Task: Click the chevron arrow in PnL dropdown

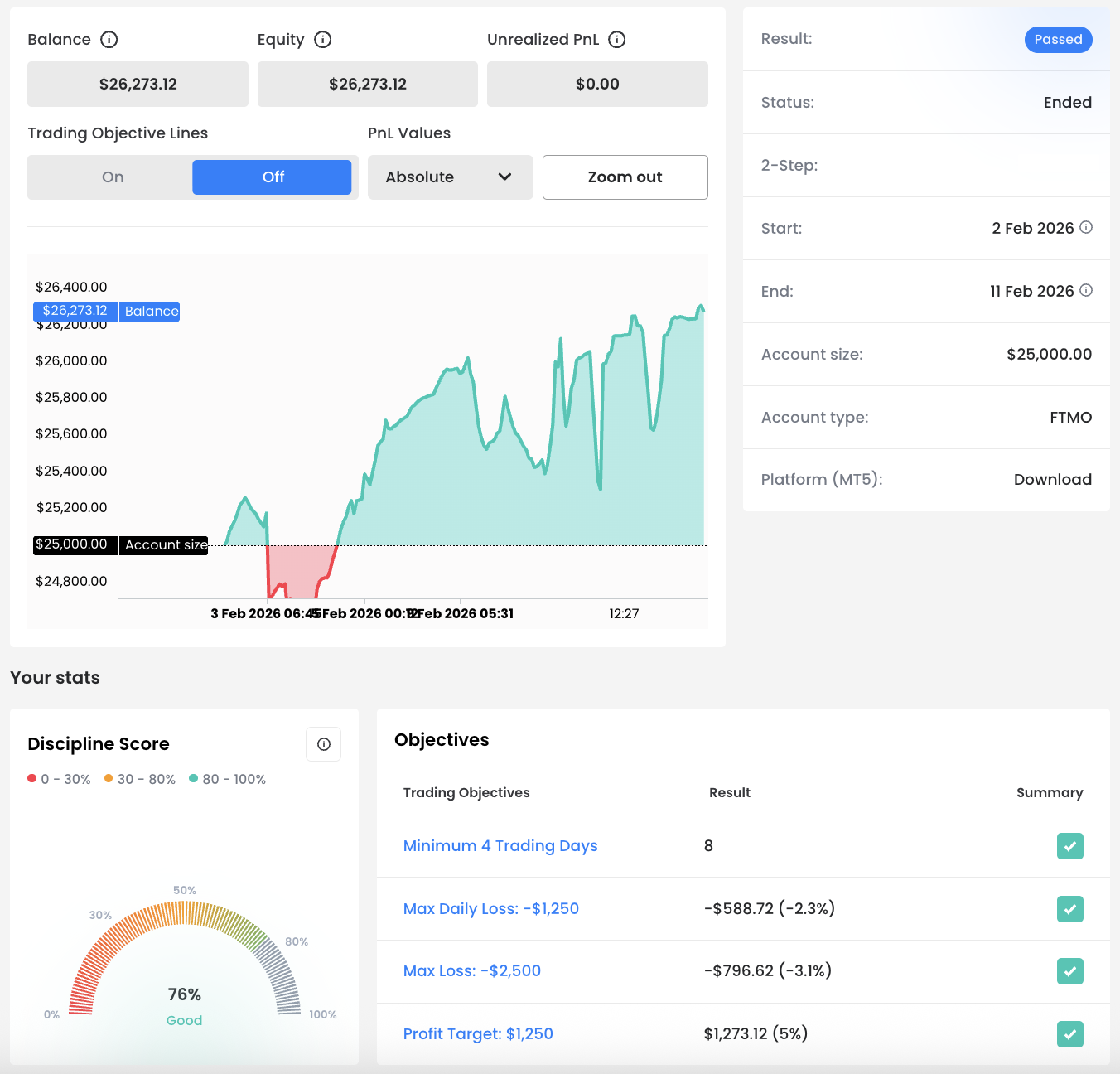Action: (504, 177)
